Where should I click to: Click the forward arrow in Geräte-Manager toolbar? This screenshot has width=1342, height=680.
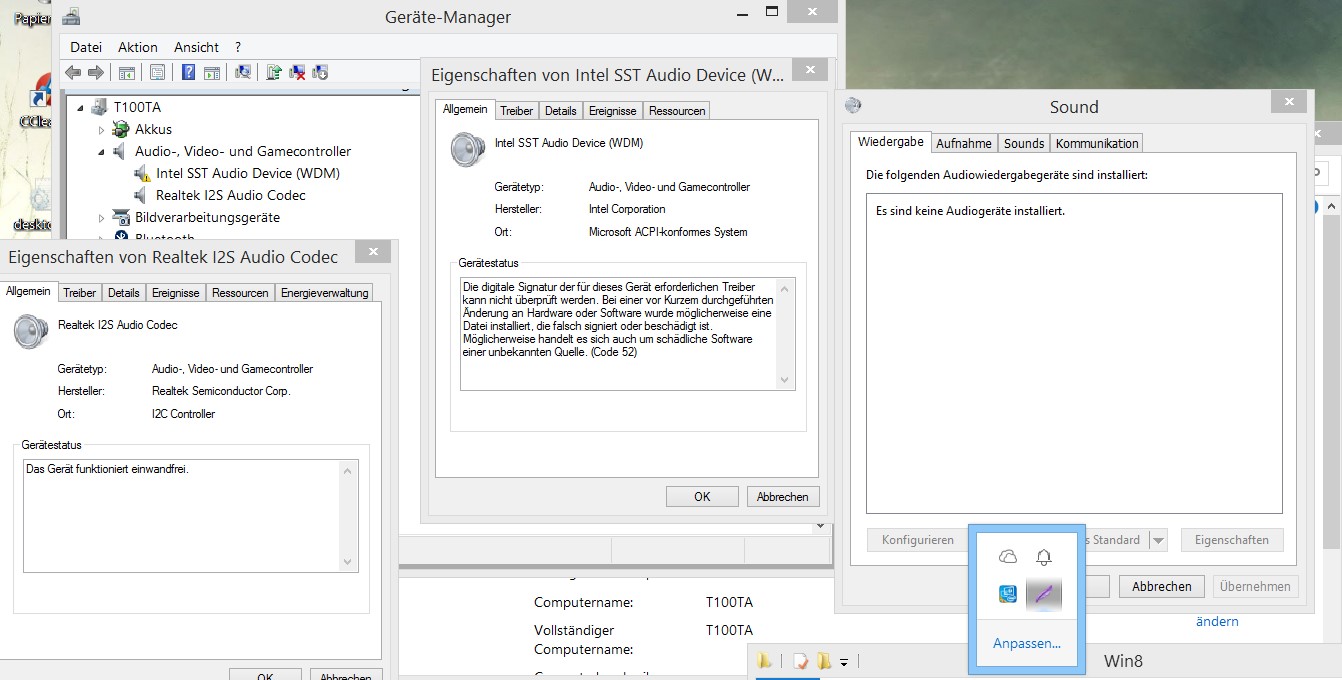[96, 72]
